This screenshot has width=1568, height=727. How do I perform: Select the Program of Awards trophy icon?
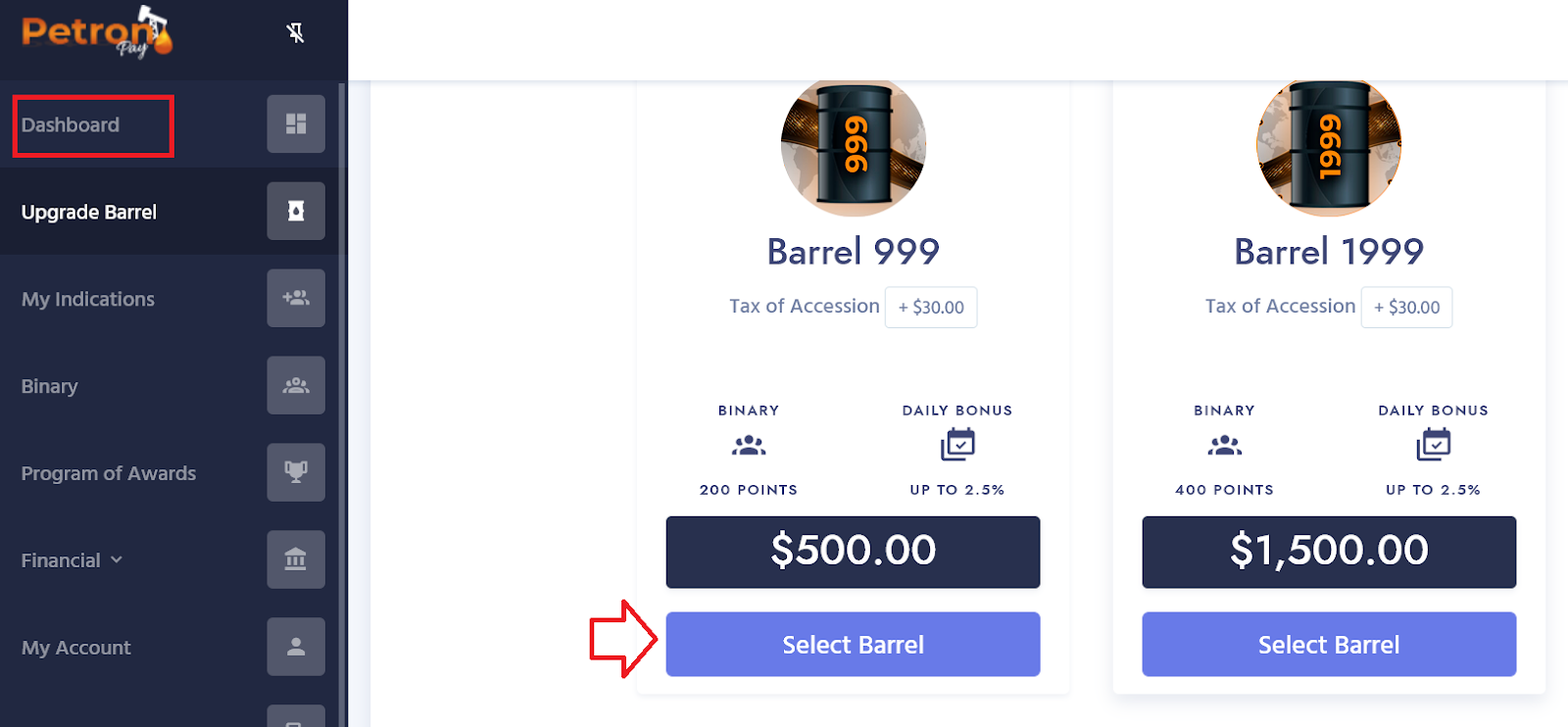[x=296, y=472]
